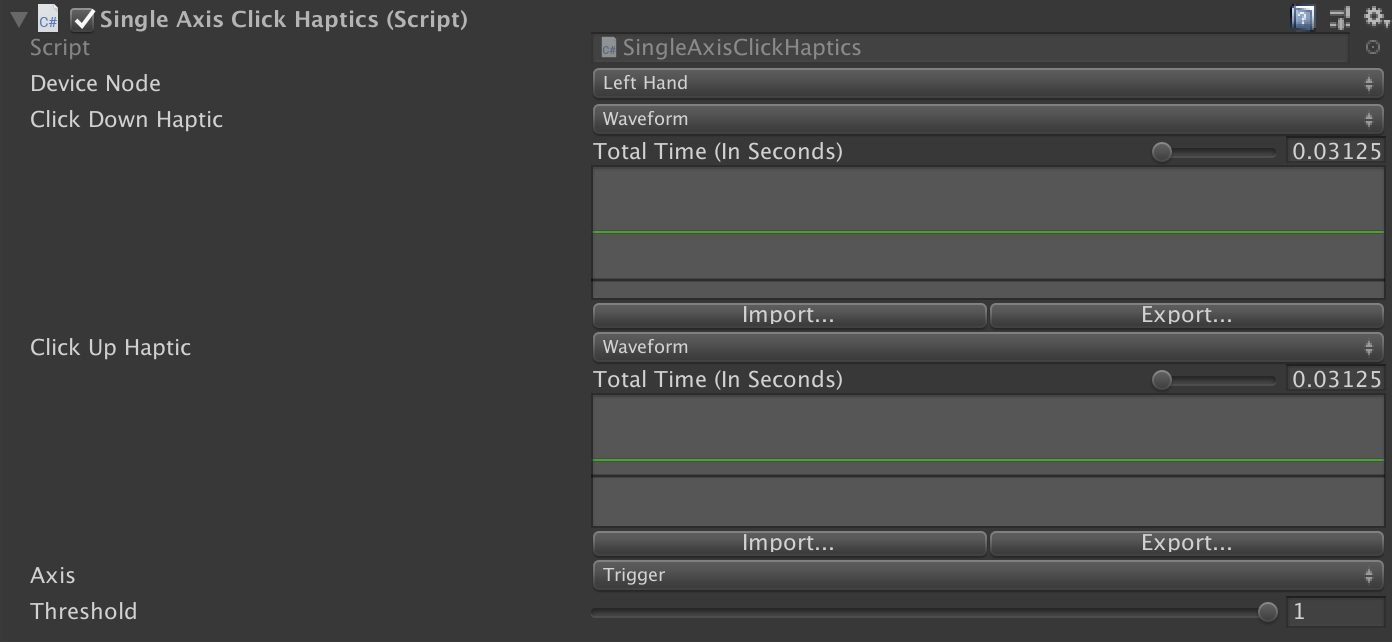
Task: Click Export under Click Up Haptic waveform
Action: coord(1186,542)
